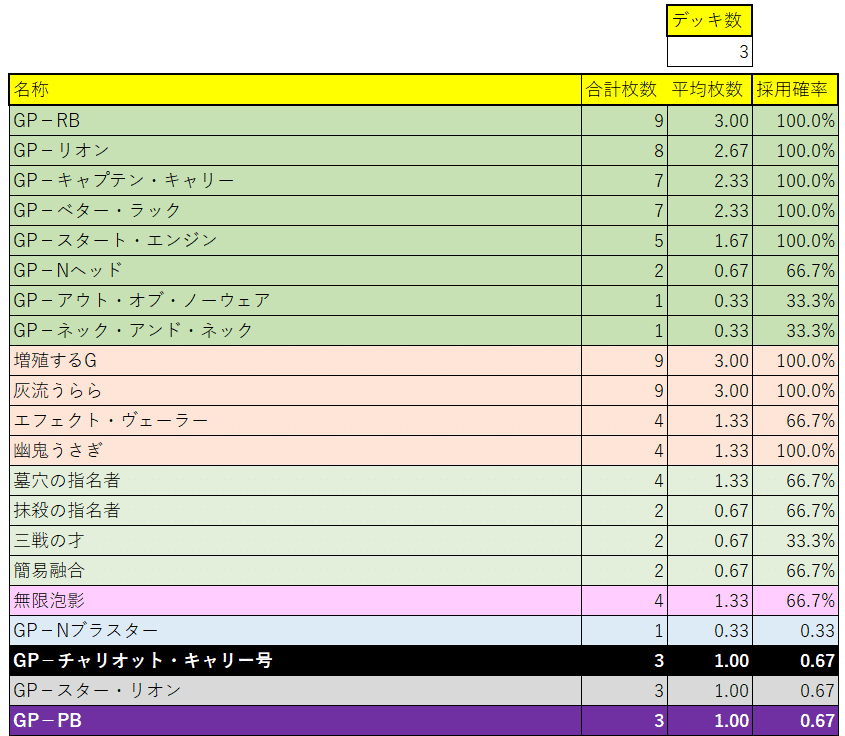Select エフェクト・ヴェーラー cell
The image size is (845, 736).
tap(295, 420)
